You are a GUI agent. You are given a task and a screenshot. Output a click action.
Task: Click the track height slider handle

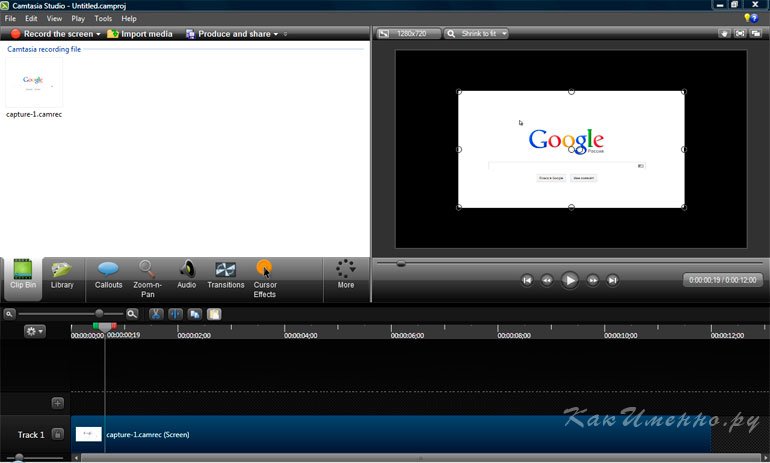click(19, 458)
